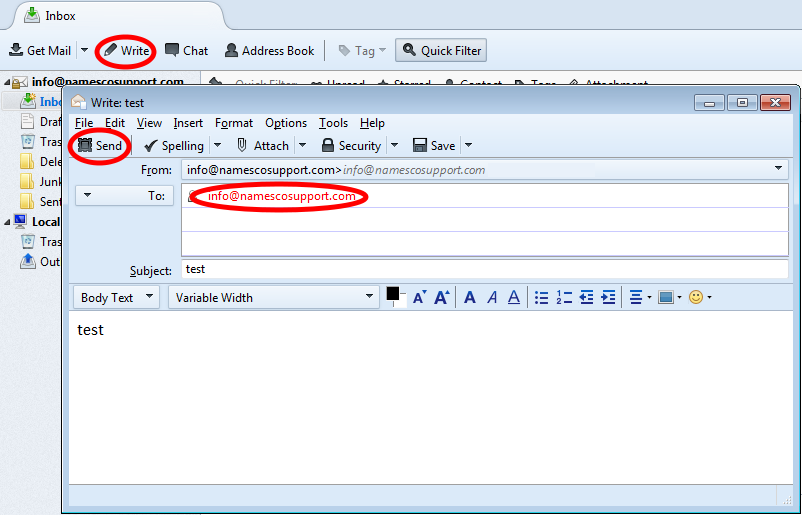Collapse the info@namescosupport.com account tree

7,82
